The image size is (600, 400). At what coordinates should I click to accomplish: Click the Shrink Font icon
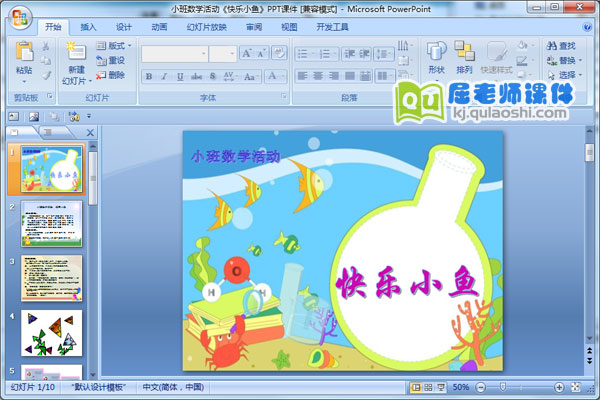262,54
